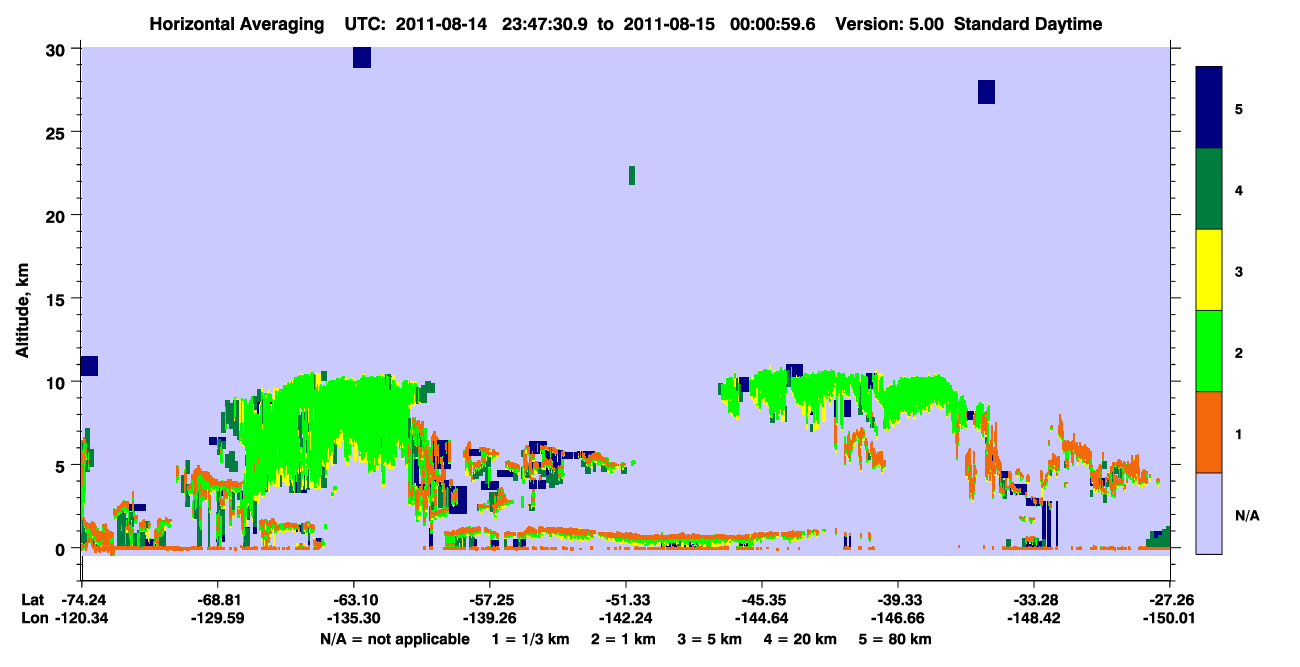
Task: Click '3 = 5 km' legend text
Action: pos(710,638)
